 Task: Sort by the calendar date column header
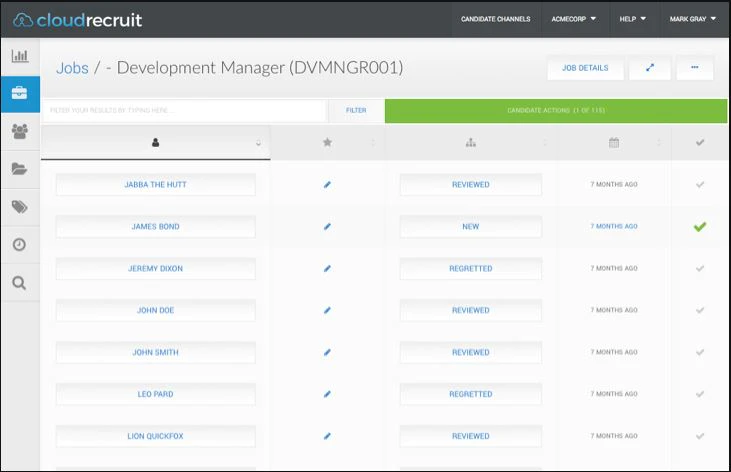point(614,142)
